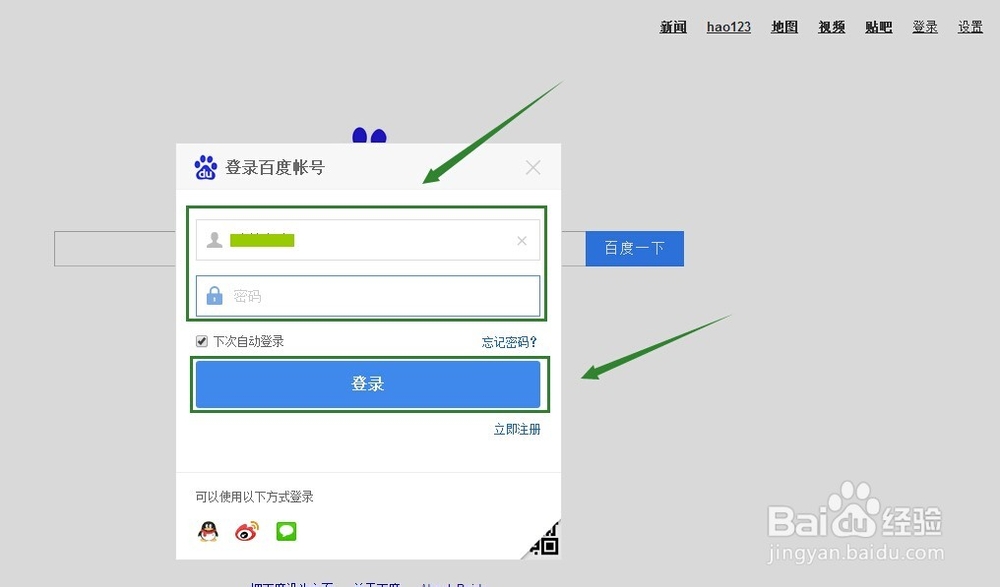The image size is (1000, 587).
Task: Click the lock icon beside the password field
Action: (214, 295)
